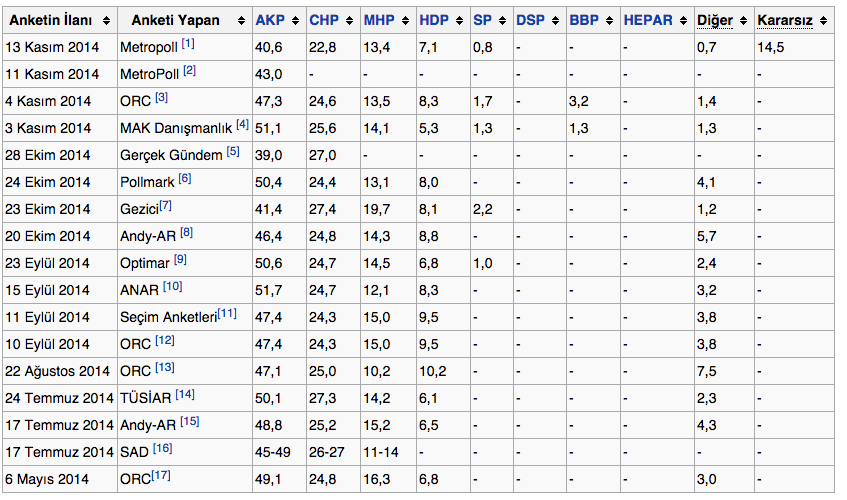Sort by HEPAR column arrow icon

[682, 20]
